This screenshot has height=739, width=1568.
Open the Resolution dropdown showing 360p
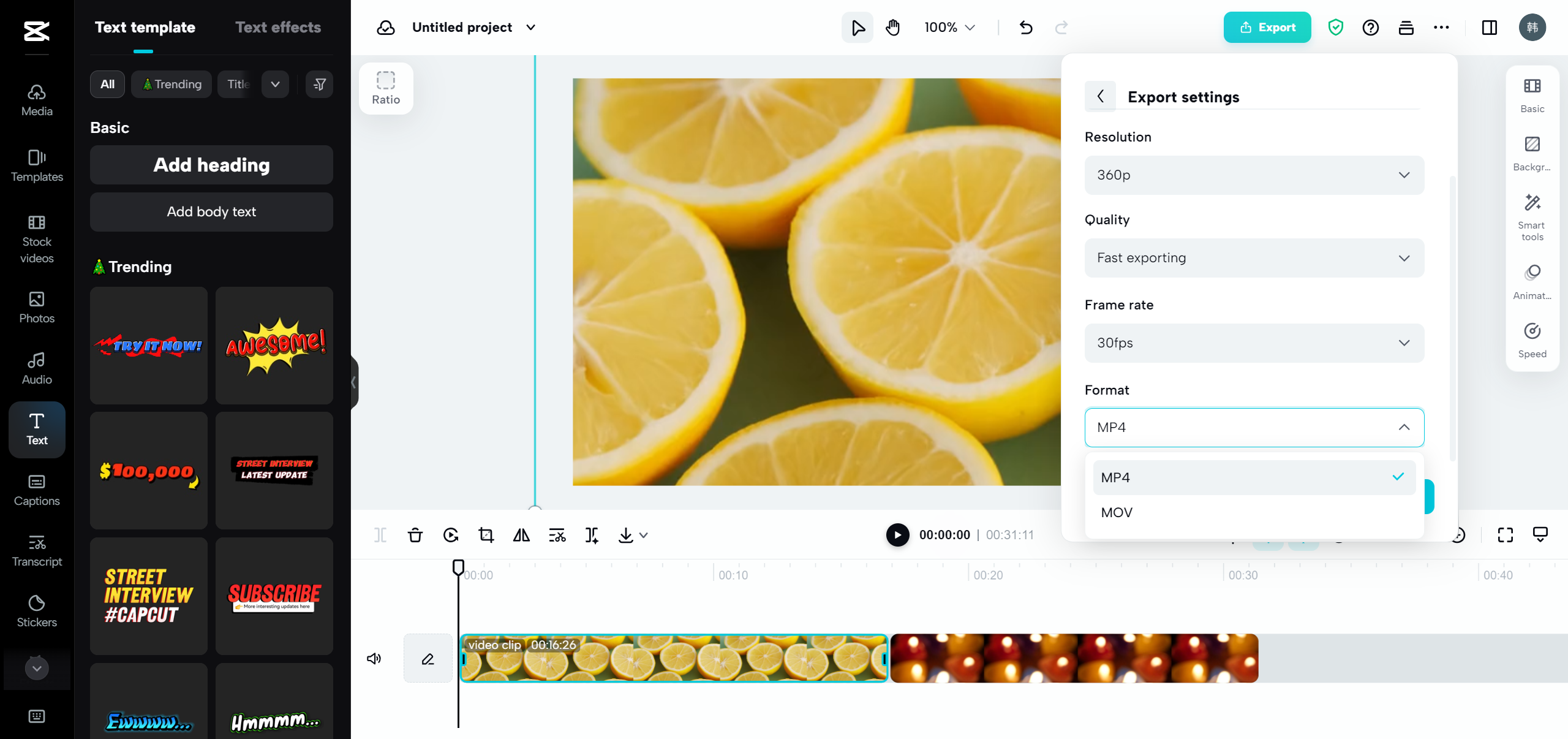pyautogui.click(x=1253, y=175)
